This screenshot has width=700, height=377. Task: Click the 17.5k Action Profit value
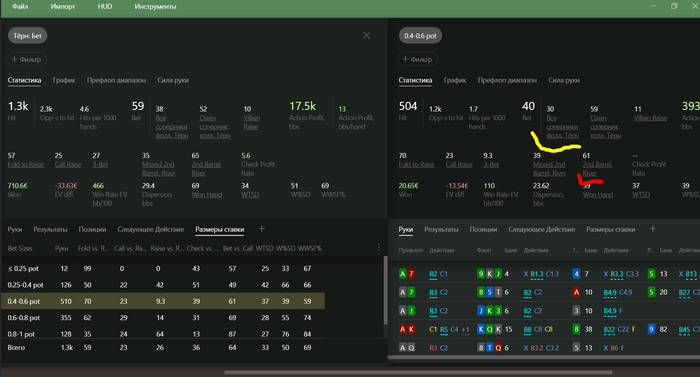302,106
